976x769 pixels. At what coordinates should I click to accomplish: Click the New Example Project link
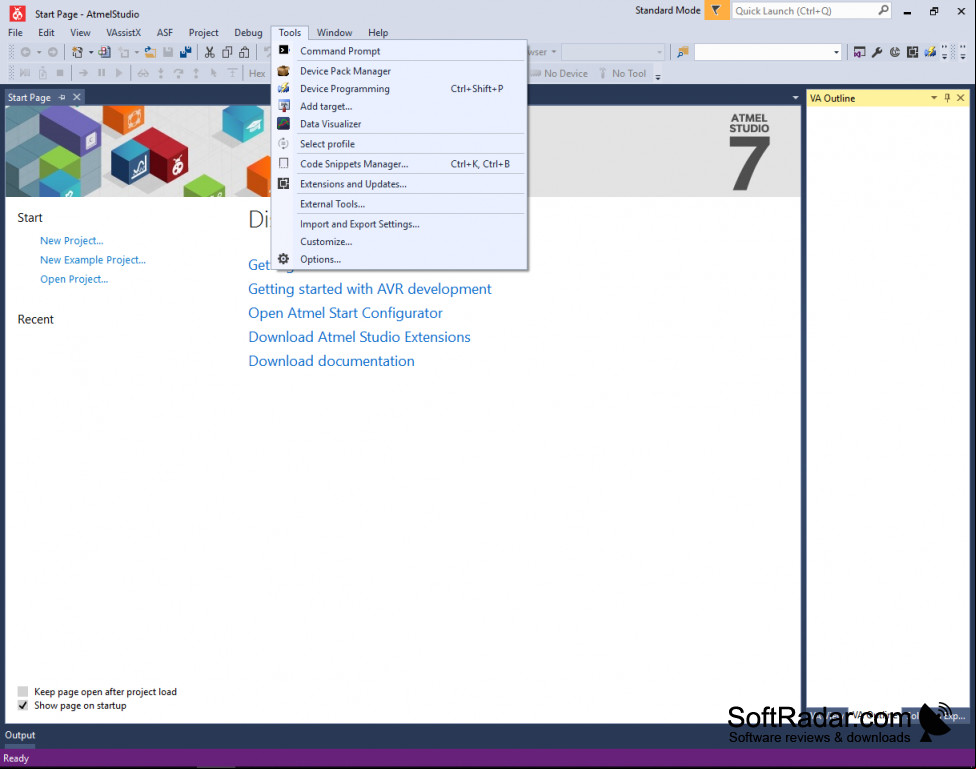pyautogui.click(x=93, y=260)
